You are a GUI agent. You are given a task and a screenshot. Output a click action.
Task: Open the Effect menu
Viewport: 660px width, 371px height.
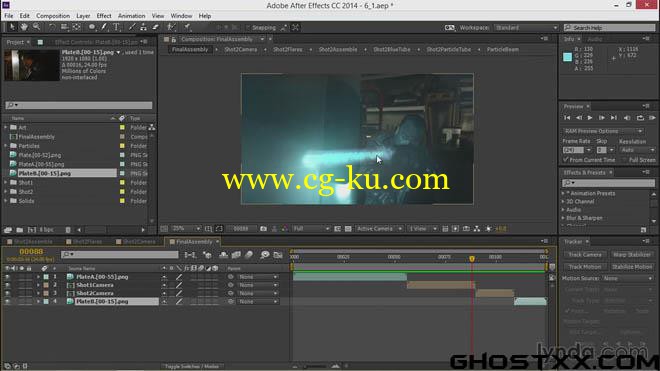click(x=104, y=16)
